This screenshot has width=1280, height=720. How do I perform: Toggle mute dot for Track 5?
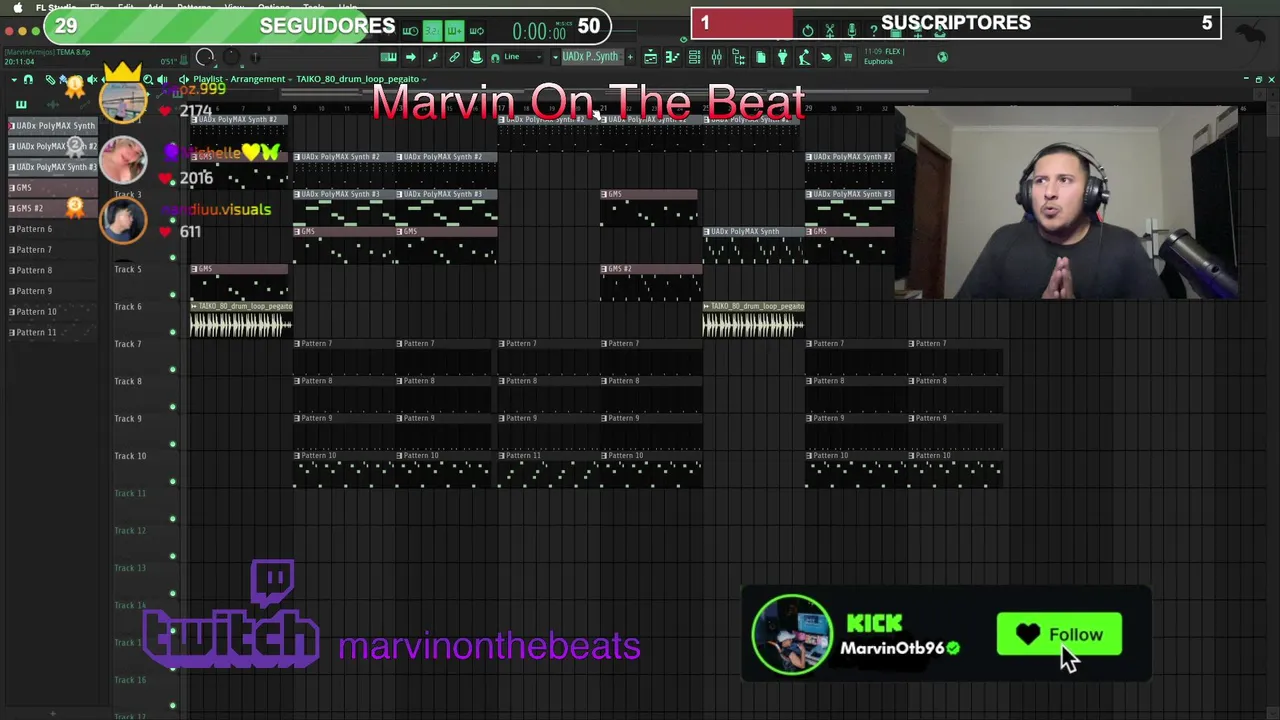(x=172, y=295)
